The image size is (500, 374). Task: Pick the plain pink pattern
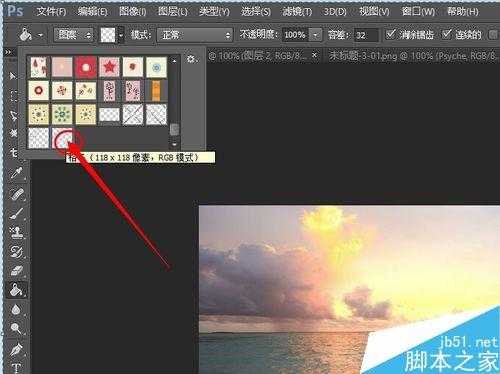(62, 68)
